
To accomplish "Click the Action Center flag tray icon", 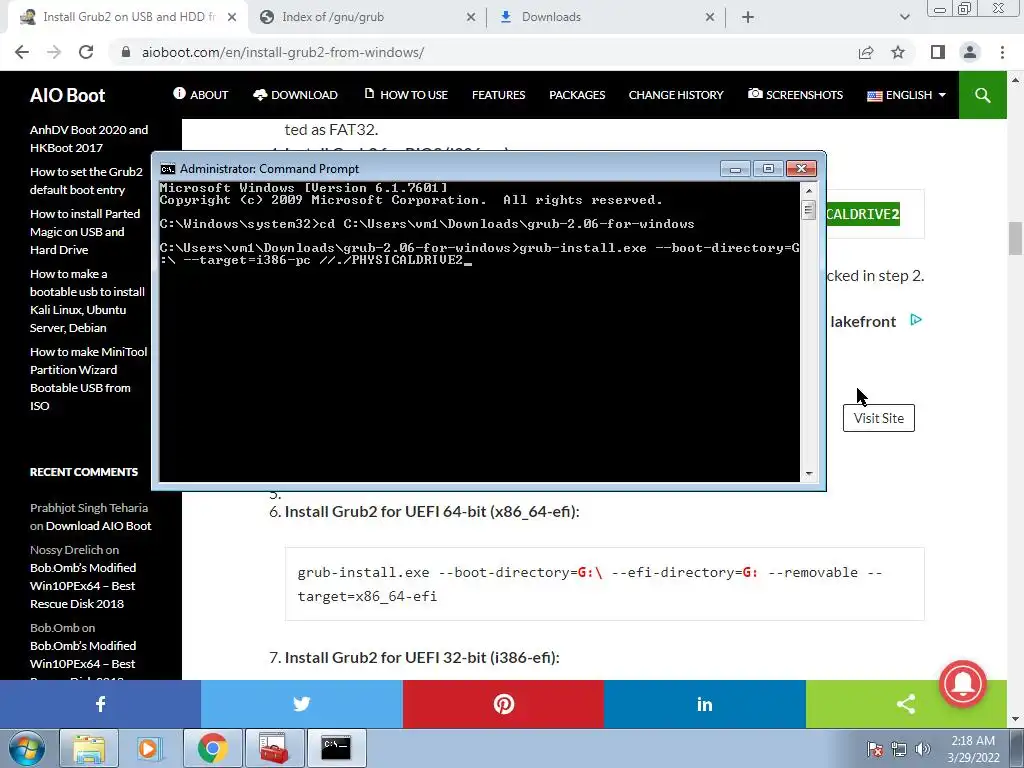I will tap(874, 750).
